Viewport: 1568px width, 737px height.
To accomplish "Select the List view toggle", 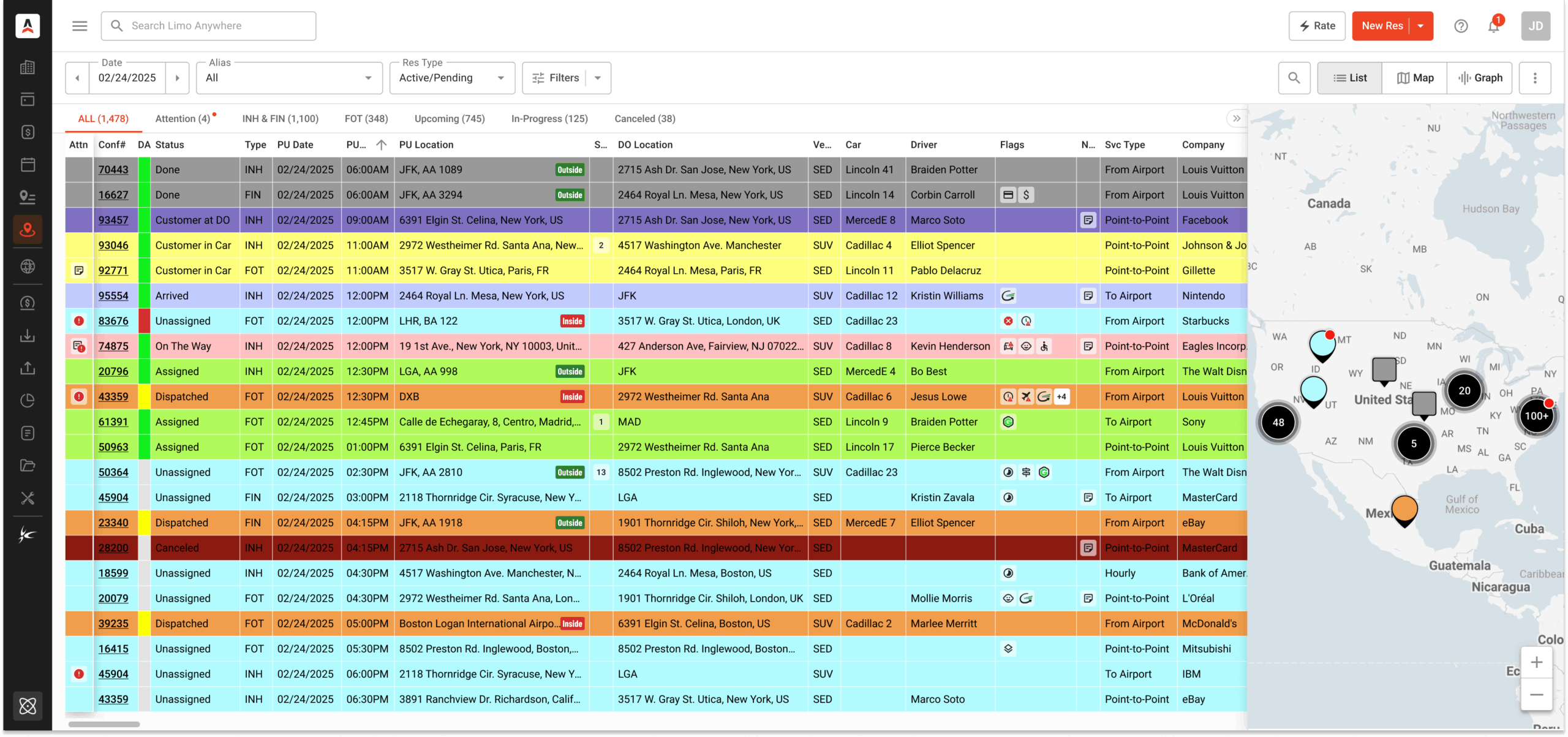I will pos(1350,78).
